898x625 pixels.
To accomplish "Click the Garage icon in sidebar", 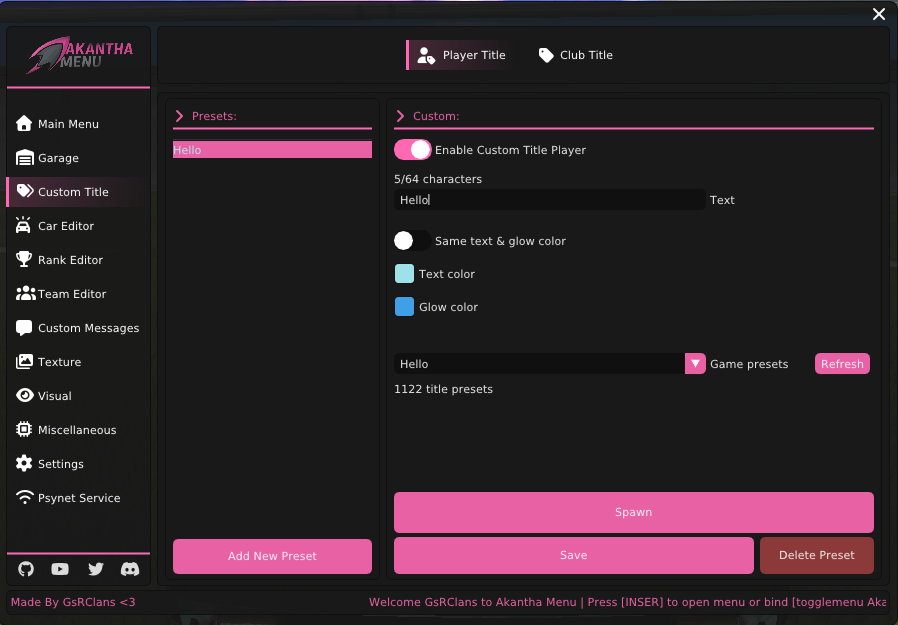I will pyautogui.click(x=25, y=158).
